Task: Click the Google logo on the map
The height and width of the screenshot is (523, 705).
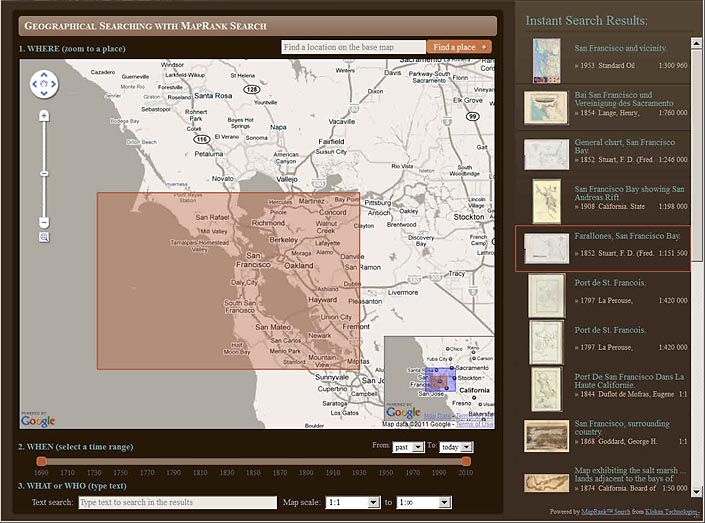Action: click(38, 420)
